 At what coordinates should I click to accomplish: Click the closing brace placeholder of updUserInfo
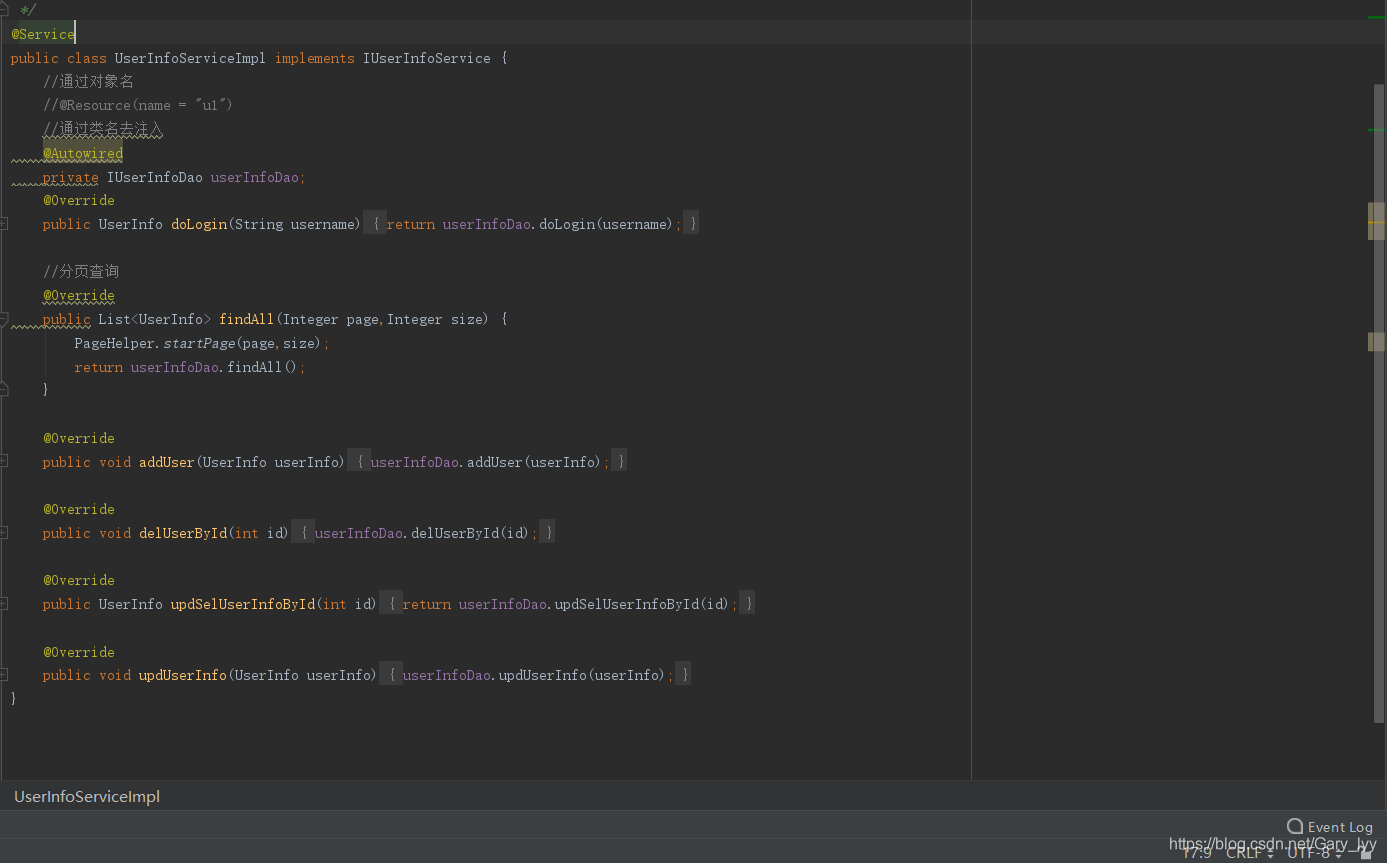pyautogui.click(x=683, y=675)
